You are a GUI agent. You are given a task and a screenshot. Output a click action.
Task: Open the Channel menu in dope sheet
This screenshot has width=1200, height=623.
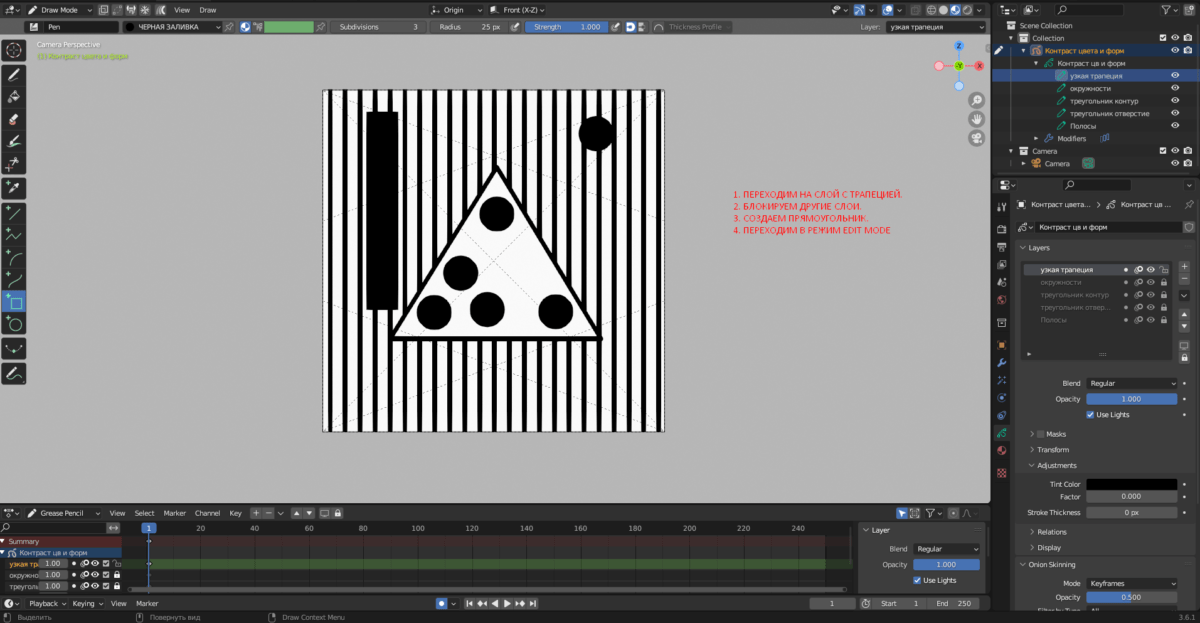(207, 513)
